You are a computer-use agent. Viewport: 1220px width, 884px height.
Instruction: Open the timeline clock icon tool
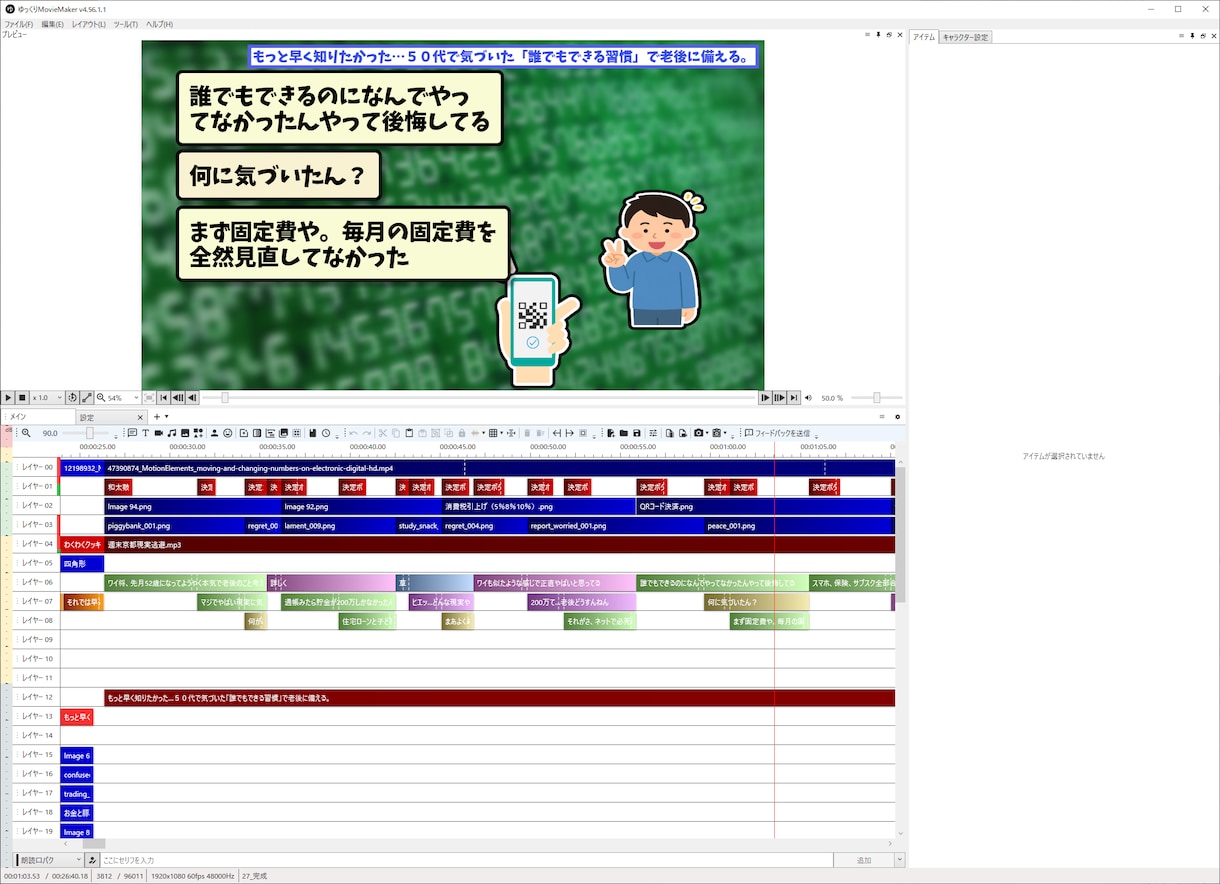326,433
